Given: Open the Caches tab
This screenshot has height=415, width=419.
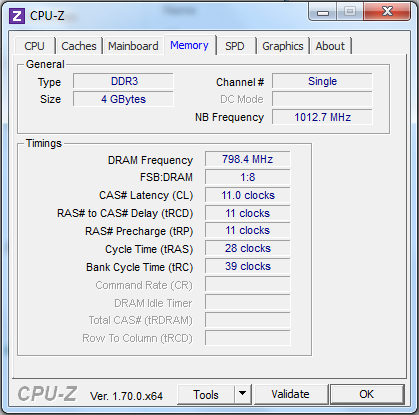Looking at the screenshot, I should 79,46.
